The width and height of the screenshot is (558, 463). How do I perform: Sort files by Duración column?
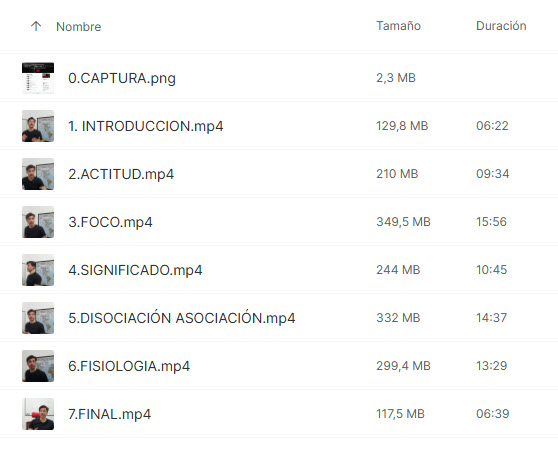click(x=501, y=26)
